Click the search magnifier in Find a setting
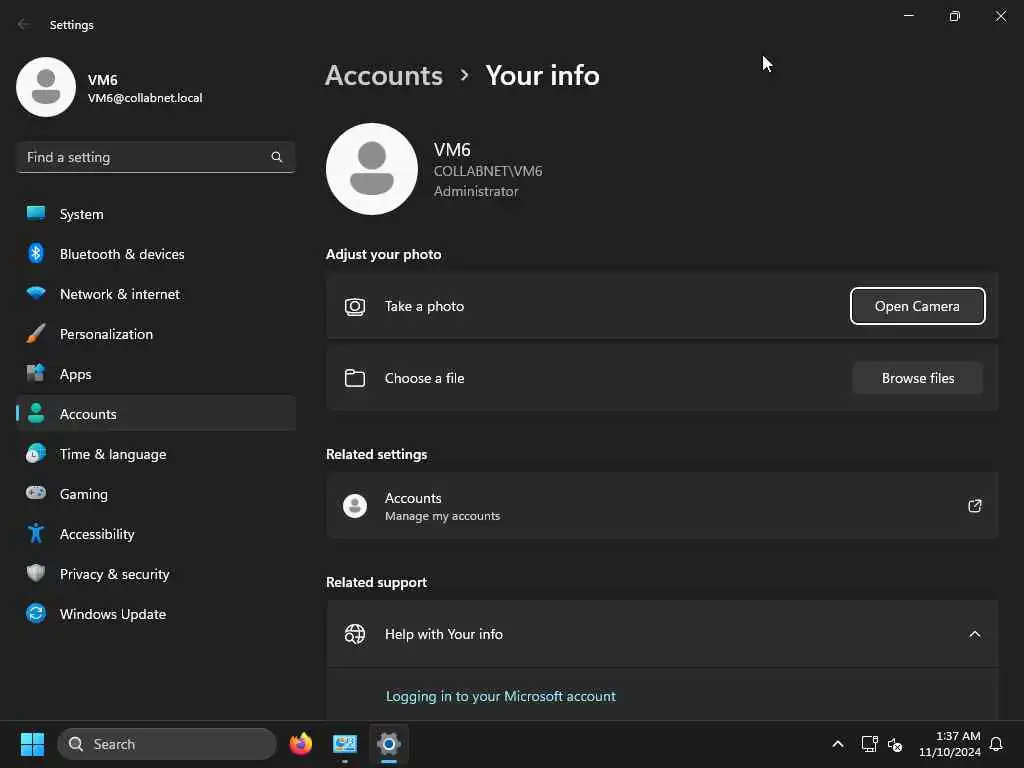1024x768 pixels. coord(277,157)
